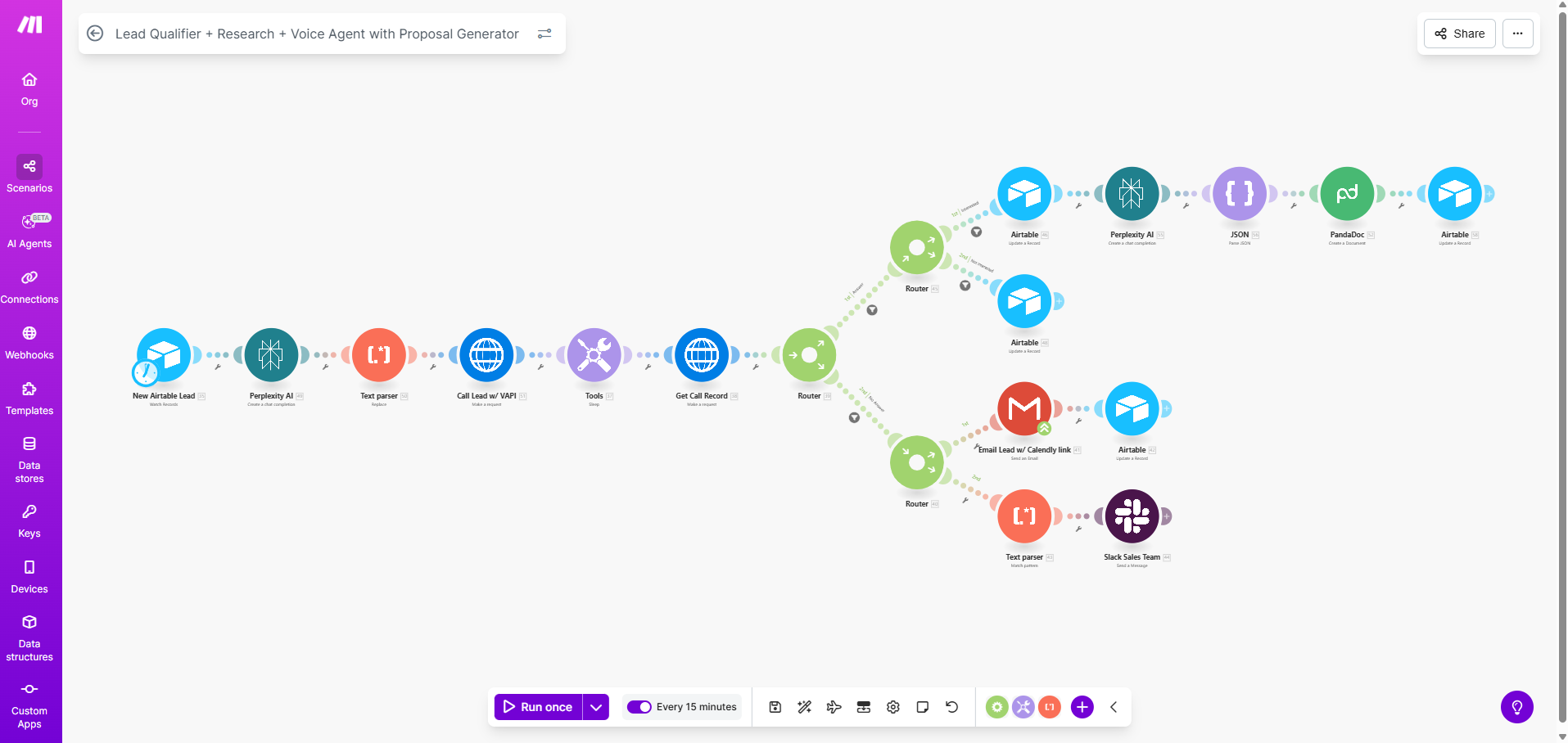Open the three-dots more options menu

click(x=1517, y=34)
